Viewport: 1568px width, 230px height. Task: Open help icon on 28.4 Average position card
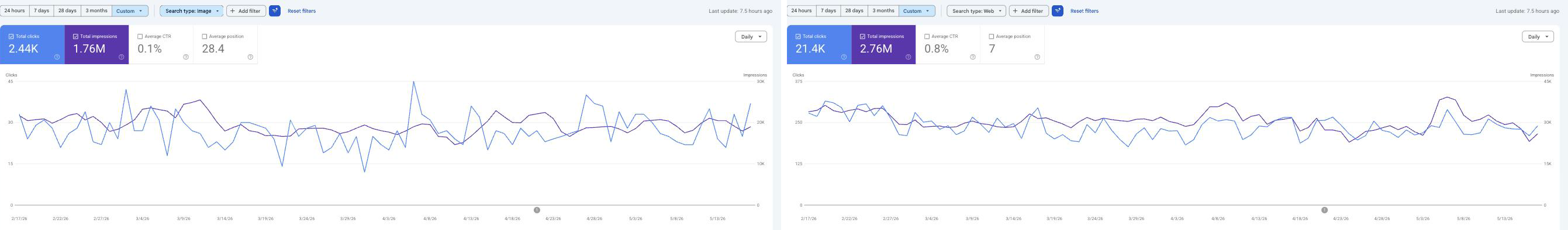(x=250, y=57)
